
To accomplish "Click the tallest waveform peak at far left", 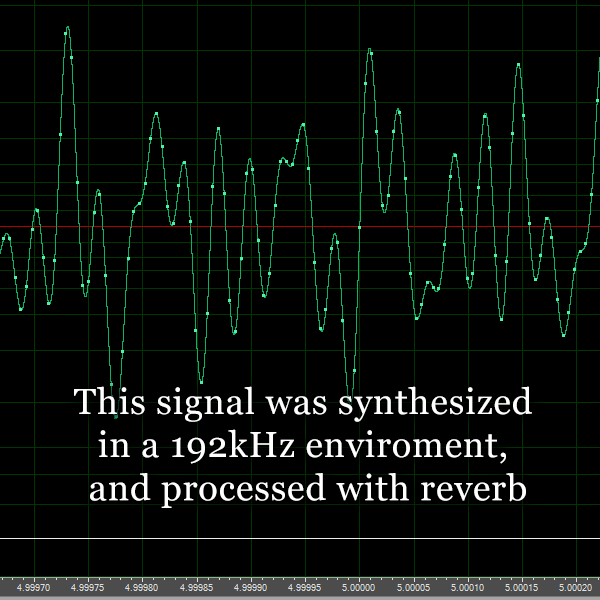I will click(x=68, y=29).
